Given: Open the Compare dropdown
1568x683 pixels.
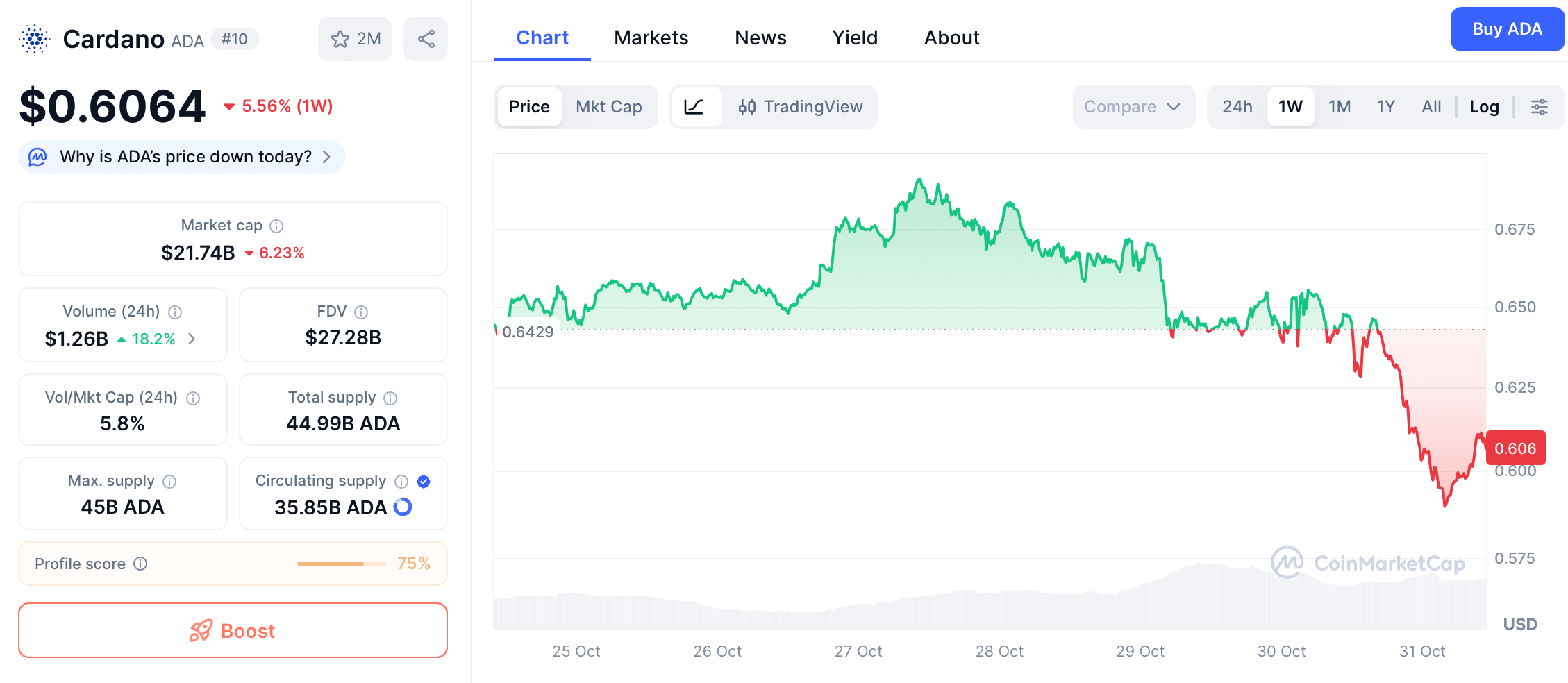Looking at the screenshot, I should point(1132,107).
